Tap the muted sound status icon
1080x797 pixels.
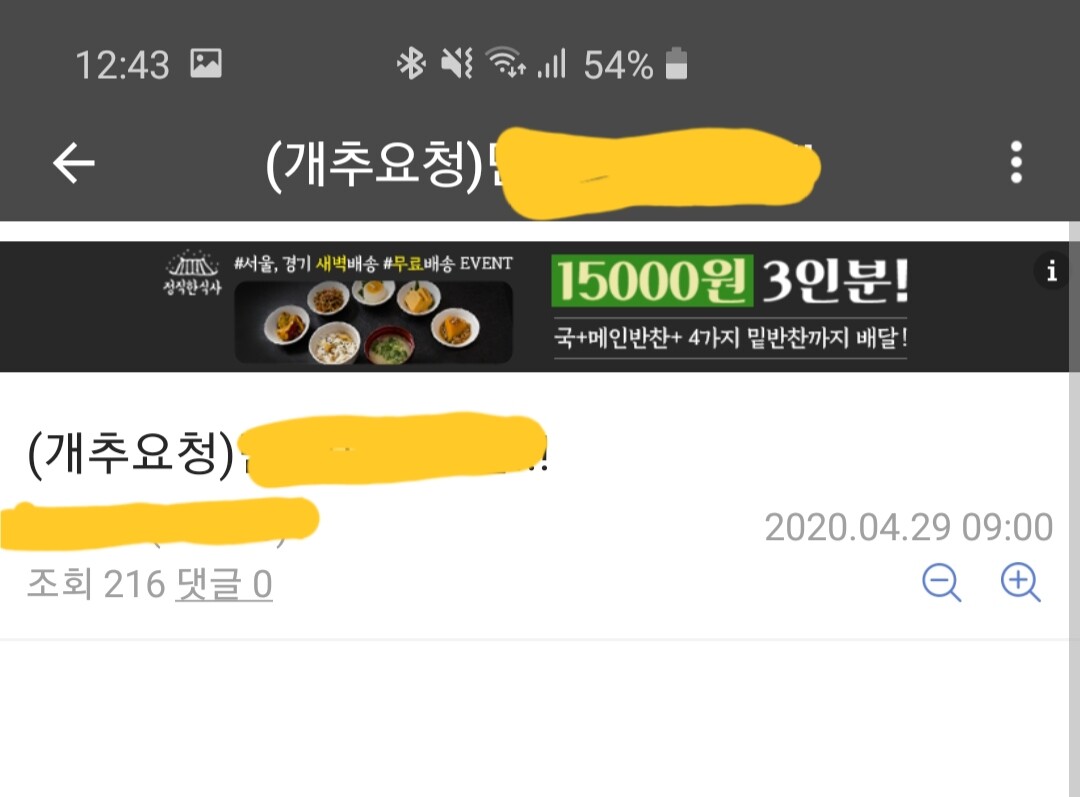click(x=457, y=63)
